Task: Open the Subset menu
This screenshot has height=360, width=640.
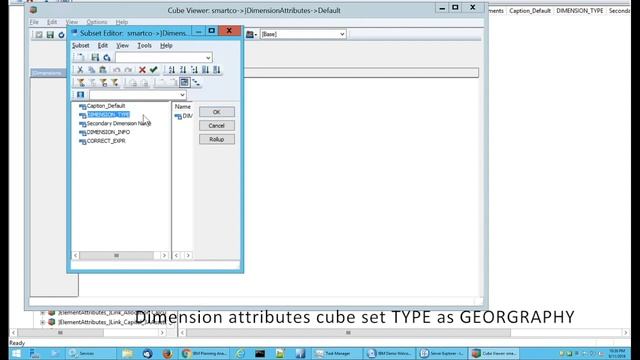Action: pos(81,45)
